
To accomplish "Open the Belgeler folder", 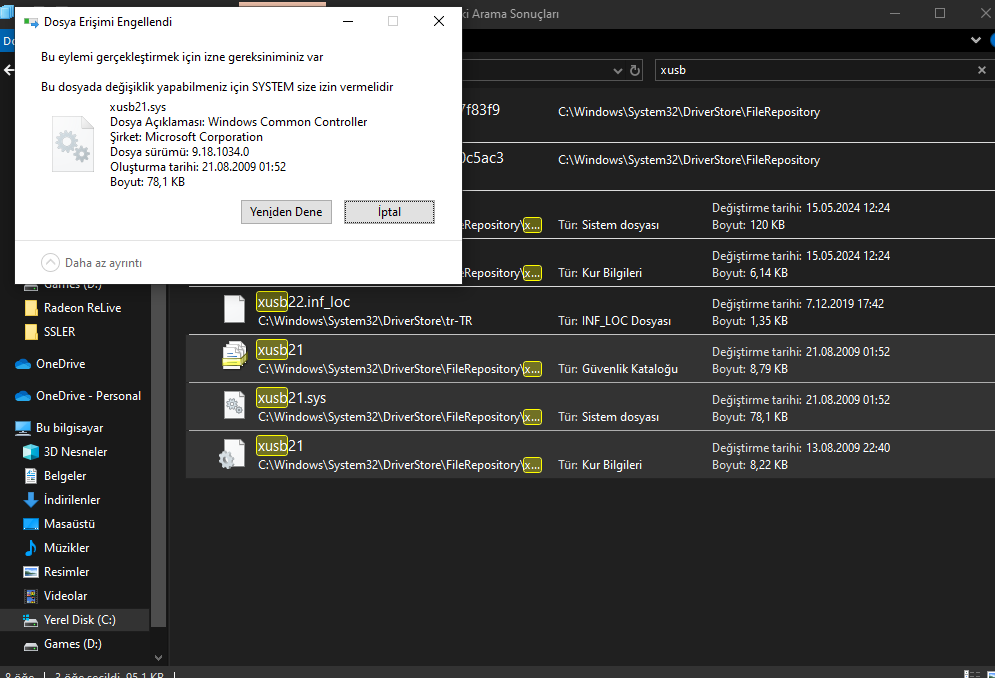I will coord(65,476).
